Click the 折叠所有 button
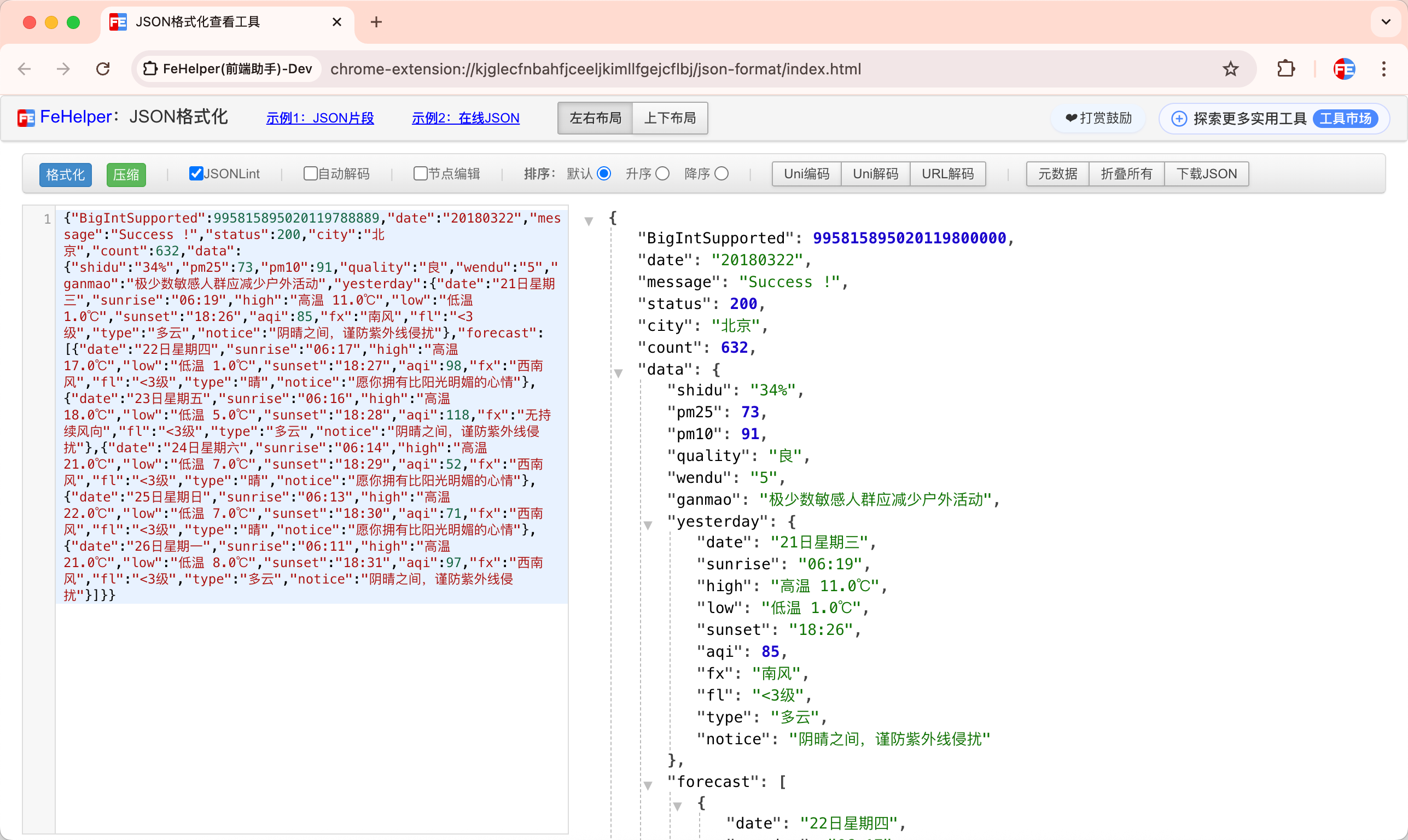Screen dimensions: 1408x840 (1127, 174)
